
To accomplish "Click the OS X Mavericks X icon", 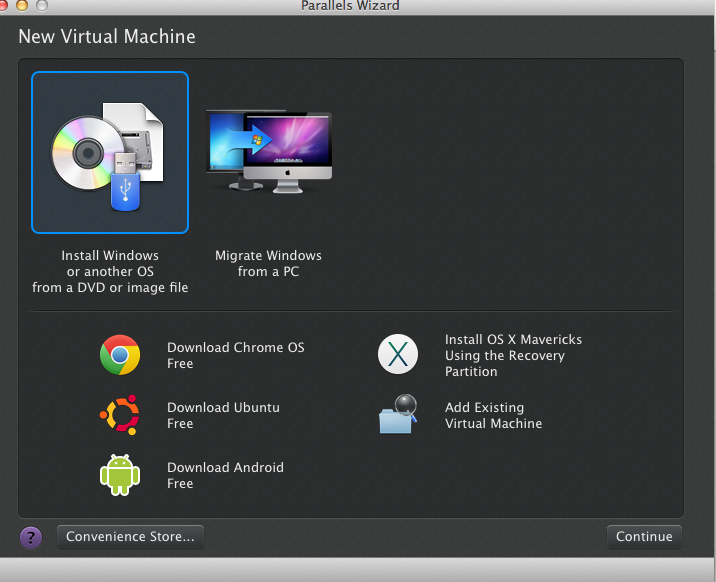I will coord(397,355).
